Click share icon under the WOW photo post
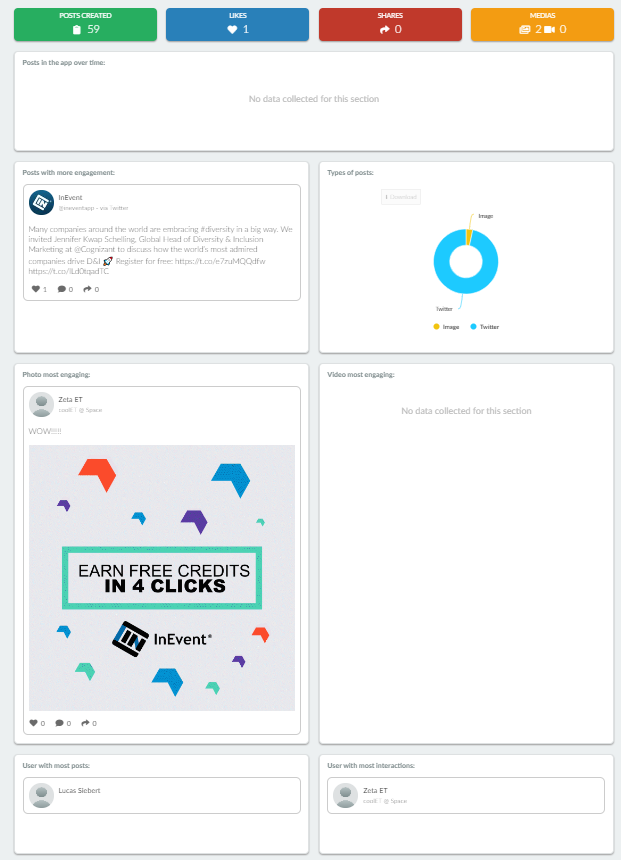This screenshot has height=860, width=621. coord(85,723)
